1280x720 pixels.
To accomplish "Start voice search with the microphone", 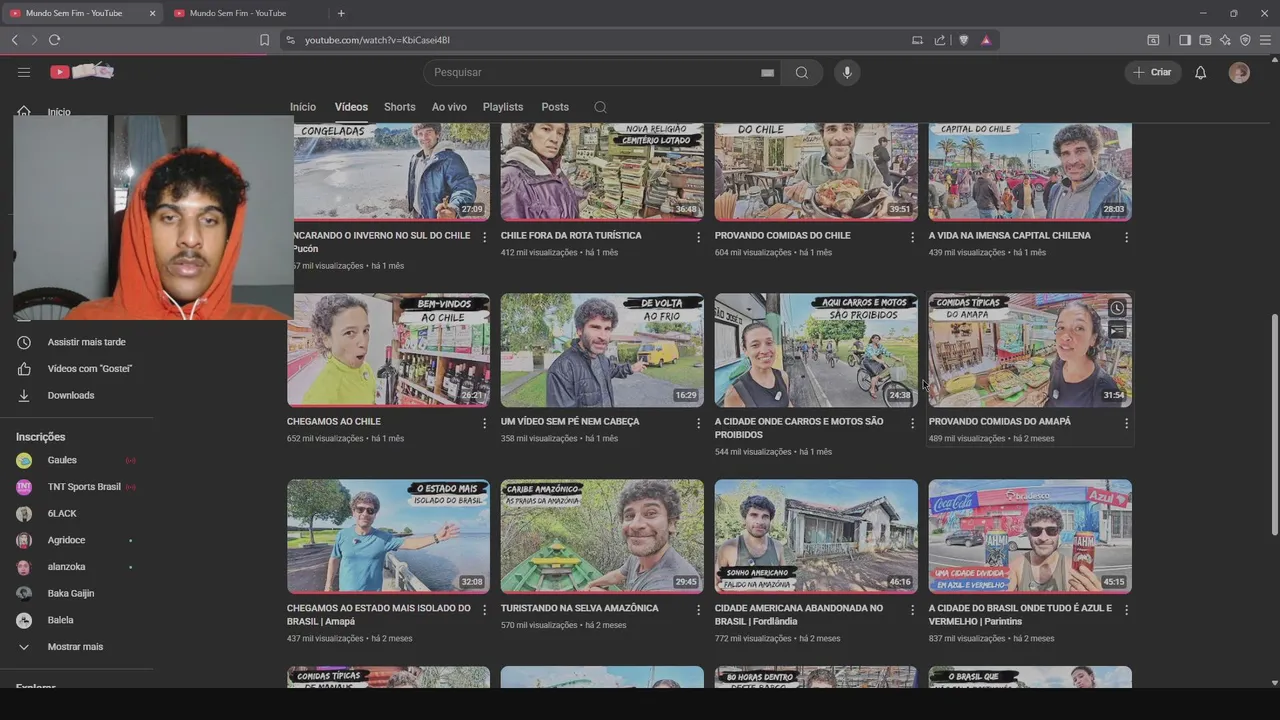I will point(847,72).
